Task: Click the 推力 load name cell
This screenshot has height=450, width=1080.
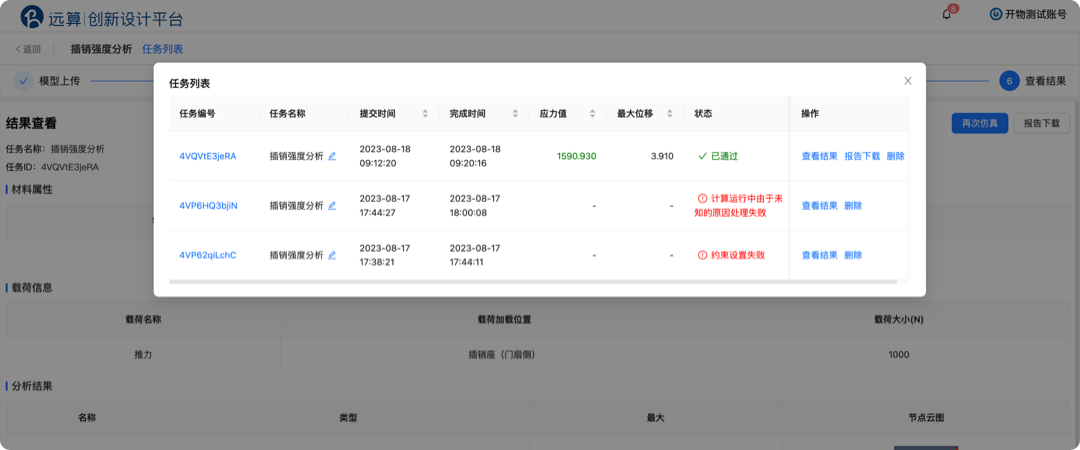Action: pos(143,355)
